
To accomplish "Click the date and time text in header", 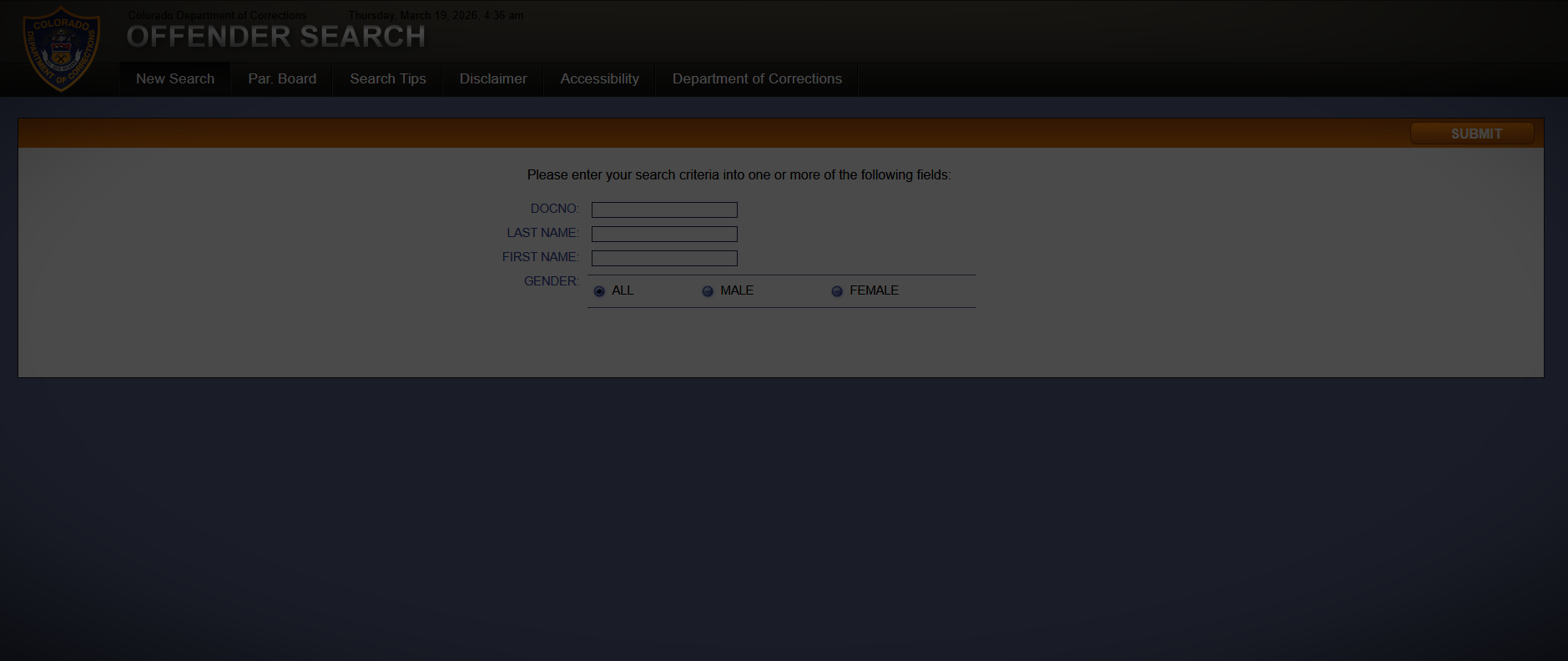I will coord(436,15).
